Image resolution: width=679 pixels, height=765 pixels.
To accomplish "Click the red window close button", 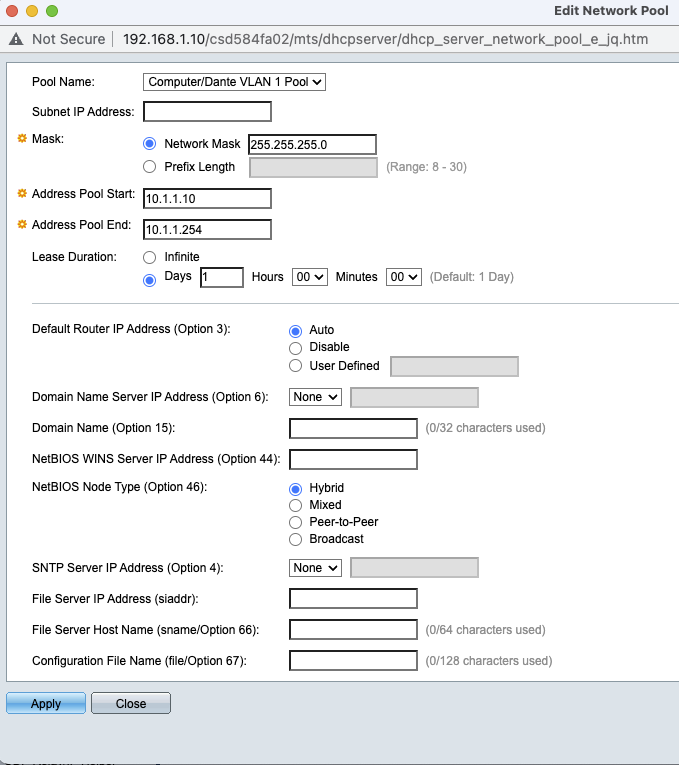I will [12, 11].
